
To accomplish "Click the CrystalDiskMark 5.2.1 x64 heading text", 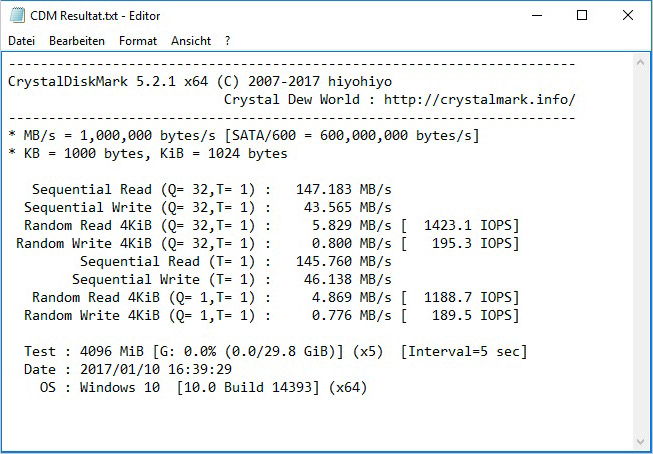I will [108, 81].
